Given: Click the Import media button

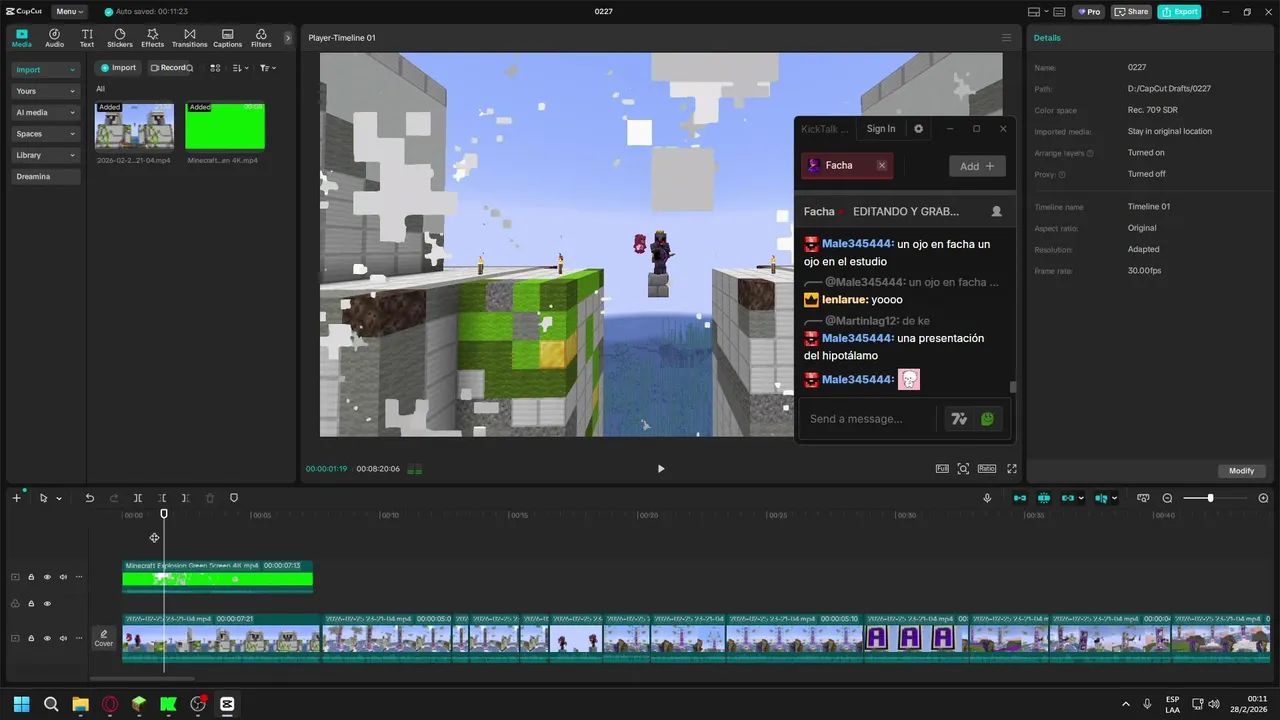Looking at the screenshot, I should [x=118, y=68].
